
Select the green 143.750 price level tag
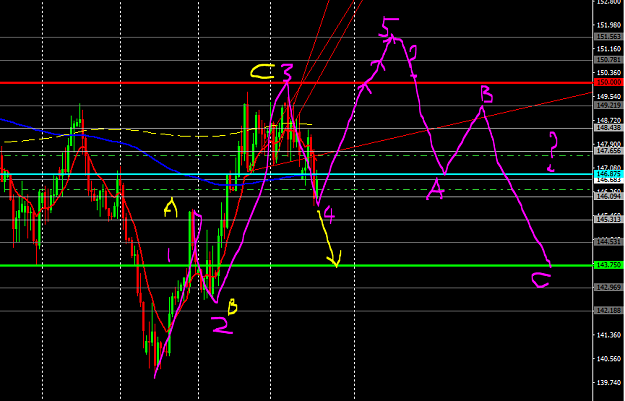(x=608, y=265)
